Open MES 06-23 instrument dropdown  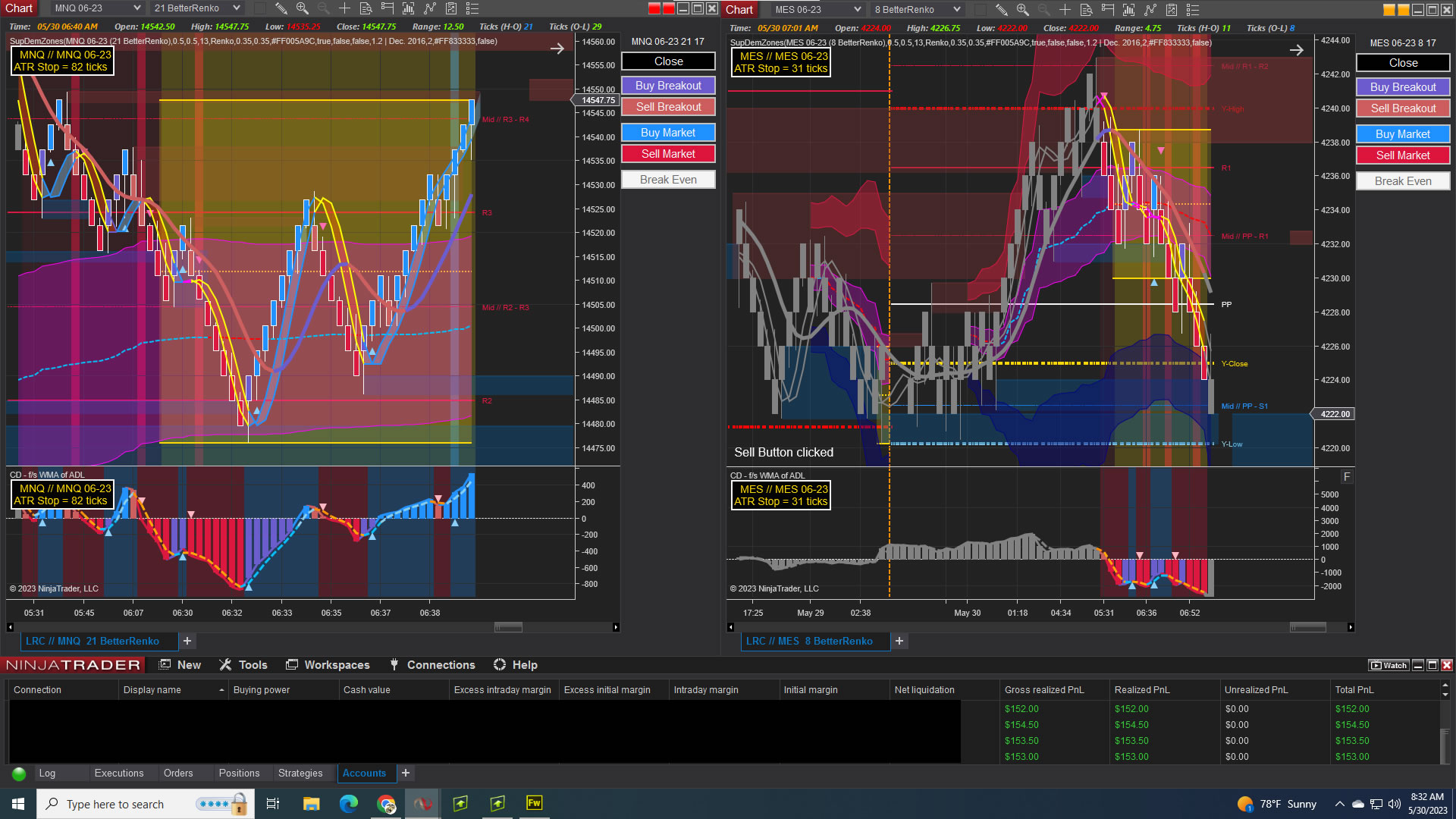tap(818, 10)
